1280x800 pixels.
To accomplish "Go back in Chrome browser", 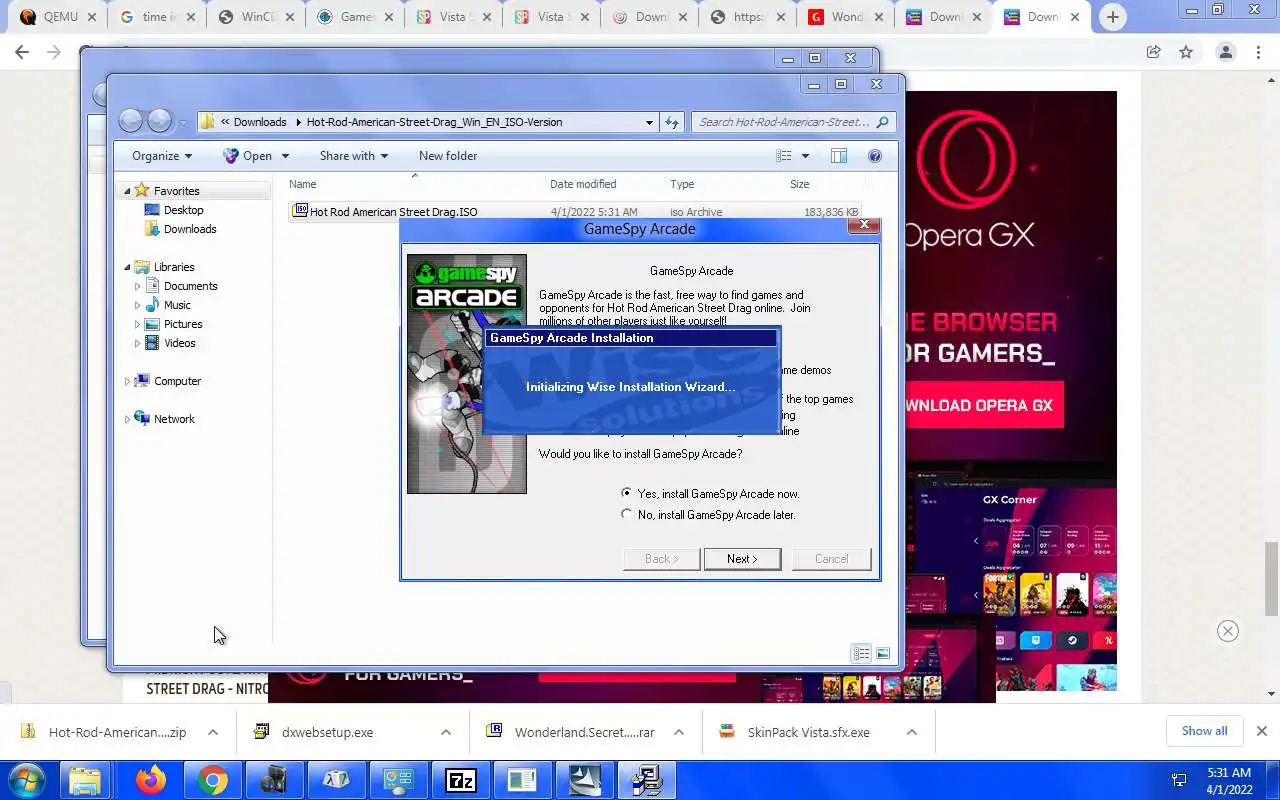I will click(22, 52).
